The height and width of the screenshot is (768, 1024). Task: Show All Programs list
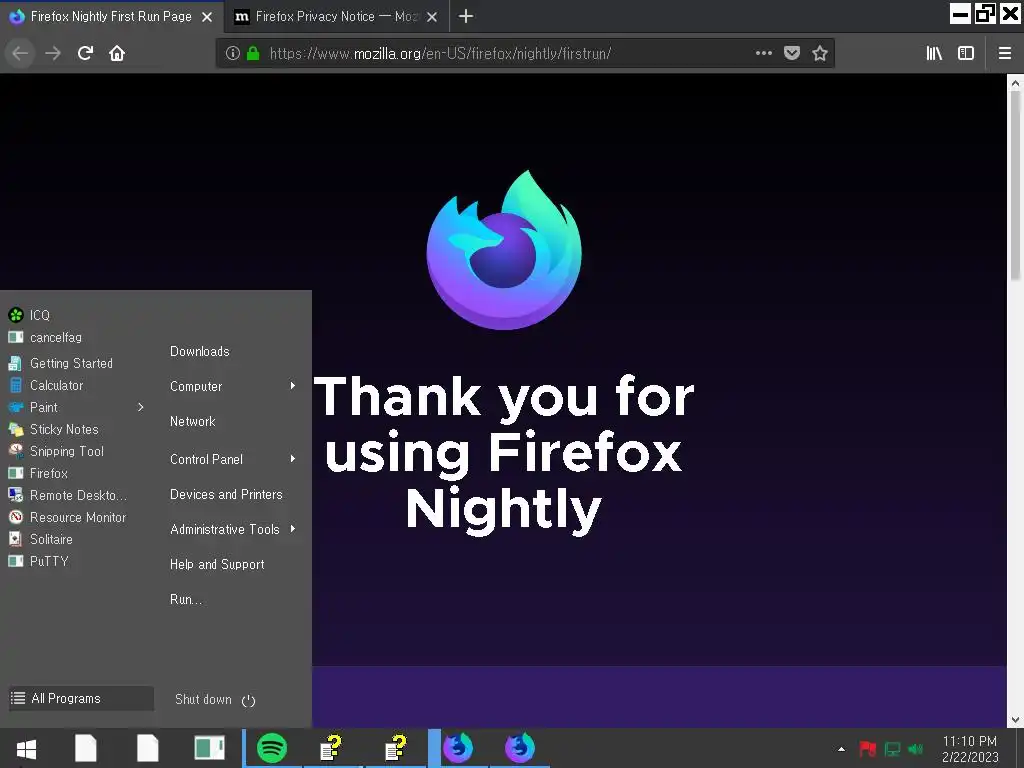coord(81,699)
